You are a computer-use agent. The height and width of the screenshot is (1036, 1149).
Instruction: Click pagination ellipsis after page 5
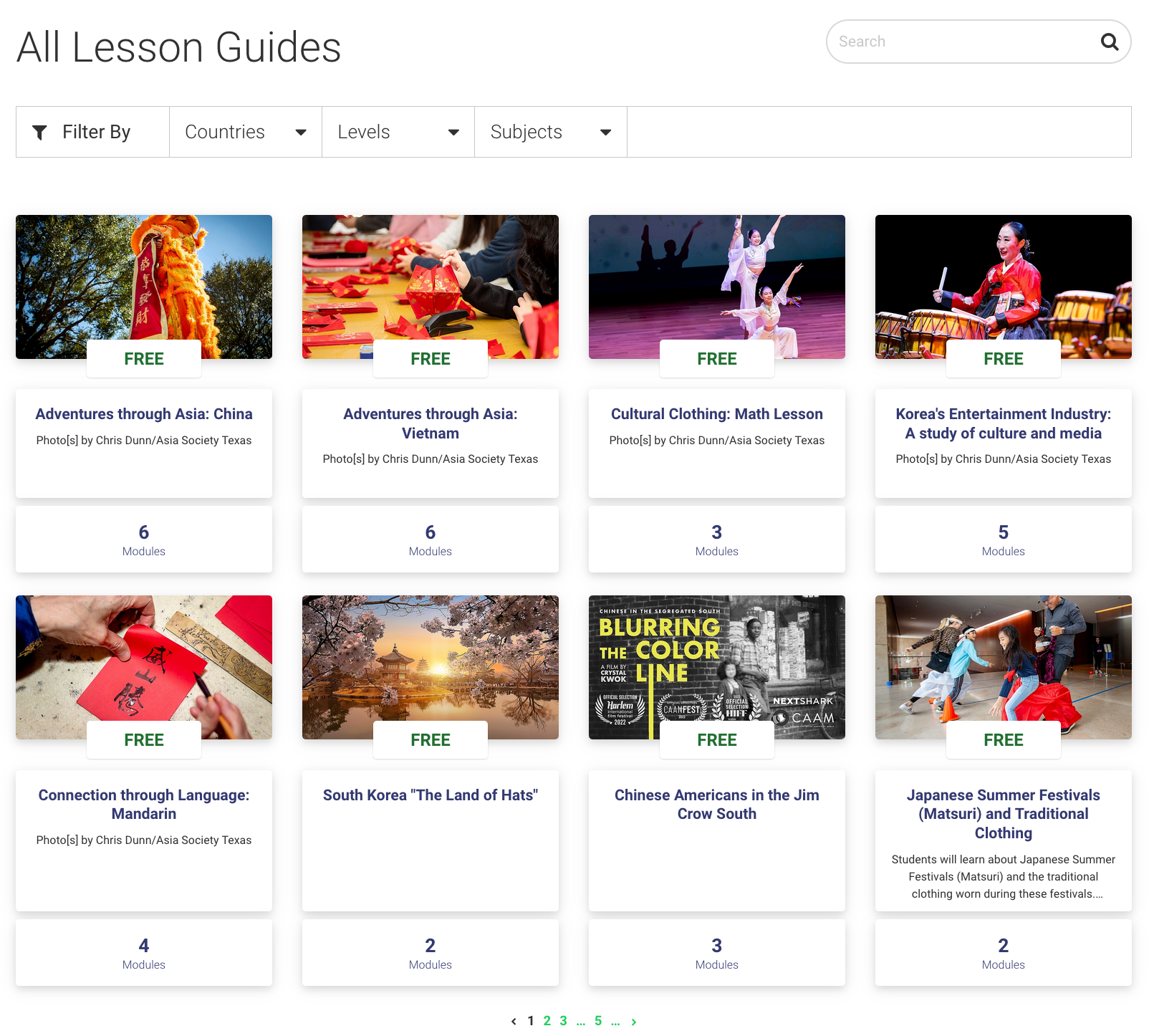pos(615,1022)
